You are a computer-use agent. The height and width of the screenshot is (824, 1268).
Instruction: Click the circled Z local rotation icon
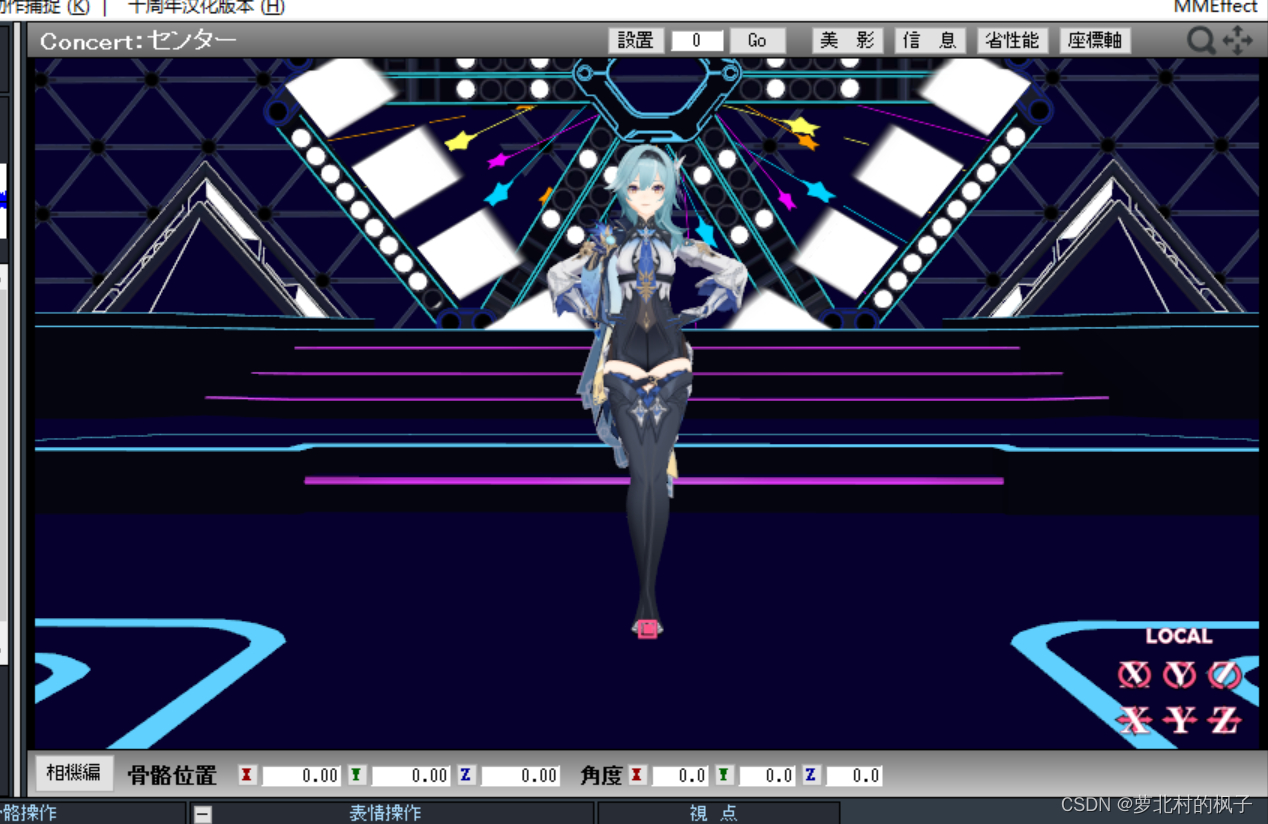[x=1224, y=675]
